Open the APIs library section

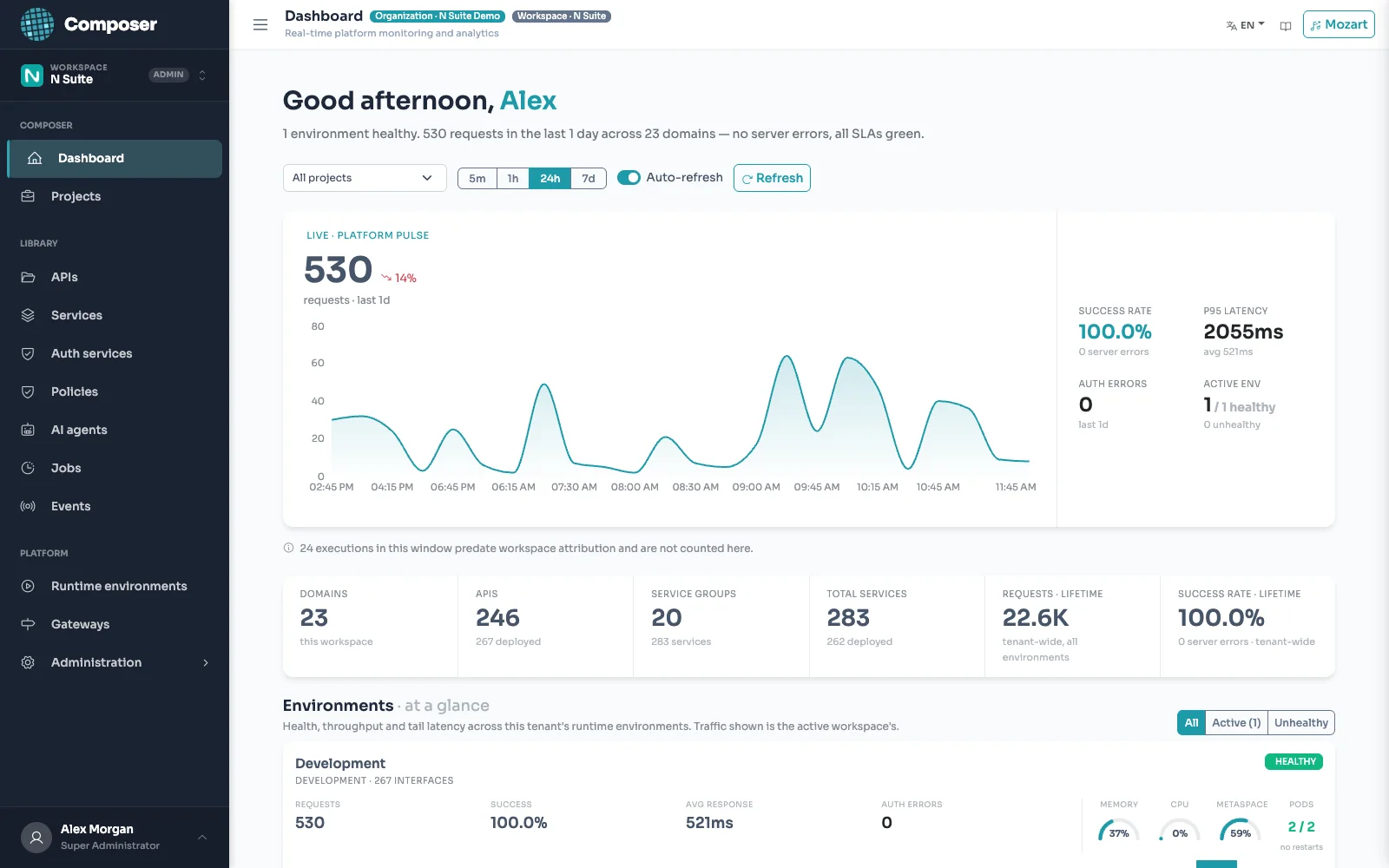tap(115, 277)
